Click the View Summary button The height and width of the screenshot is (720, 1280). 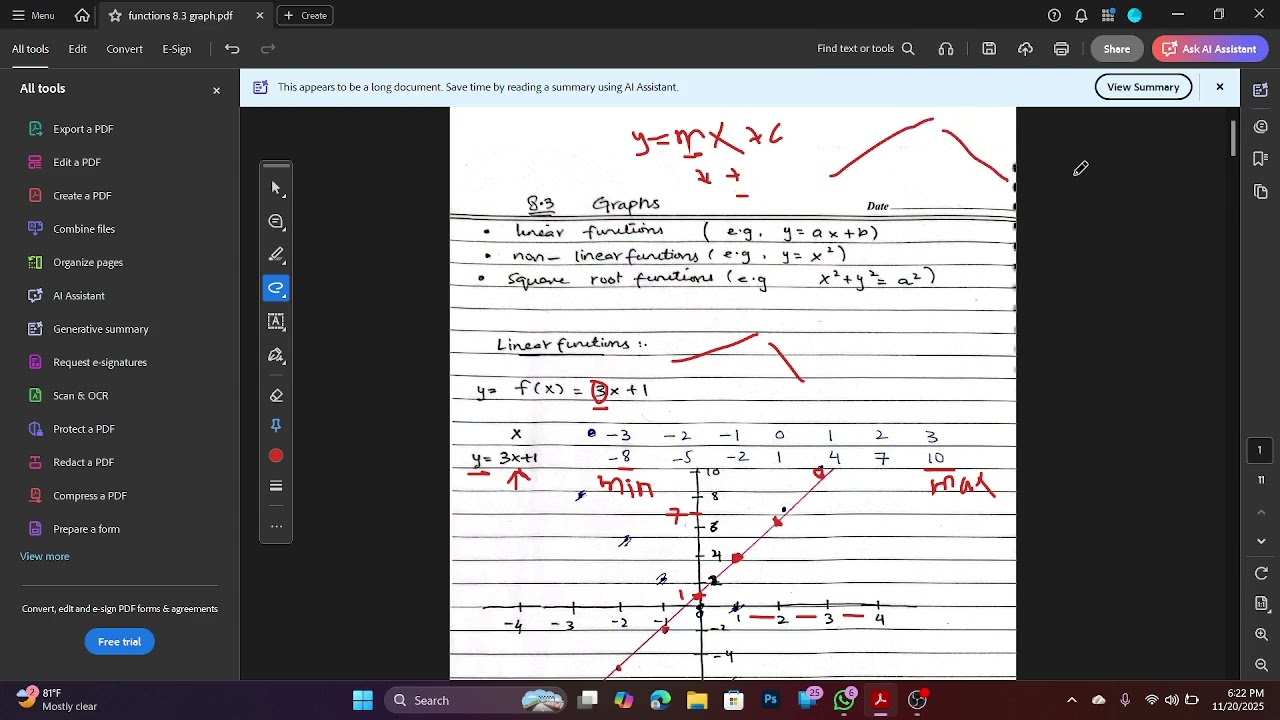1143,87
